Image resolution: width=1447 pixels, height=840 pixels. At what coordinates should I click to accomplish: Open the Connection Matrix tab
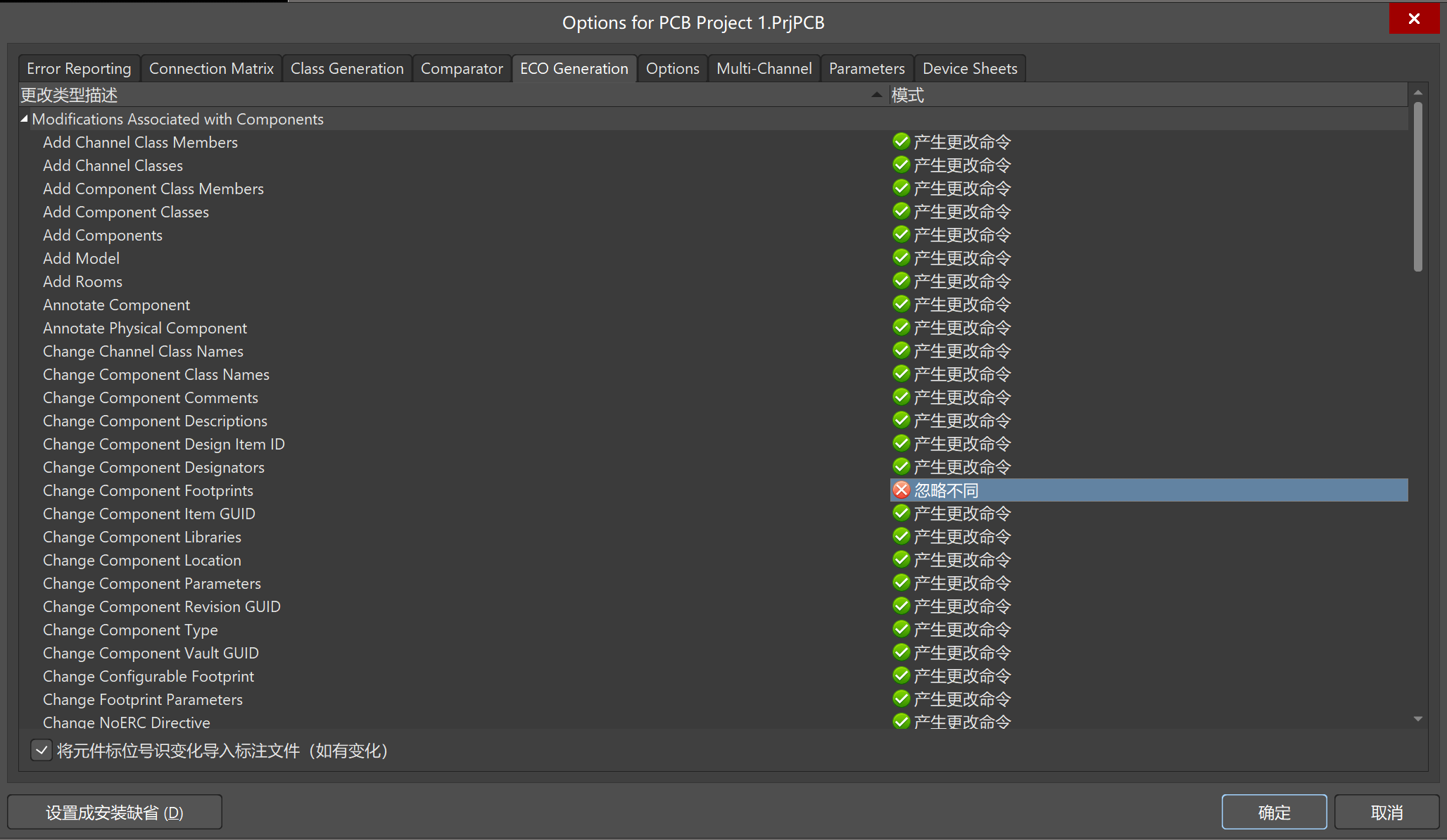coord(211,68)
